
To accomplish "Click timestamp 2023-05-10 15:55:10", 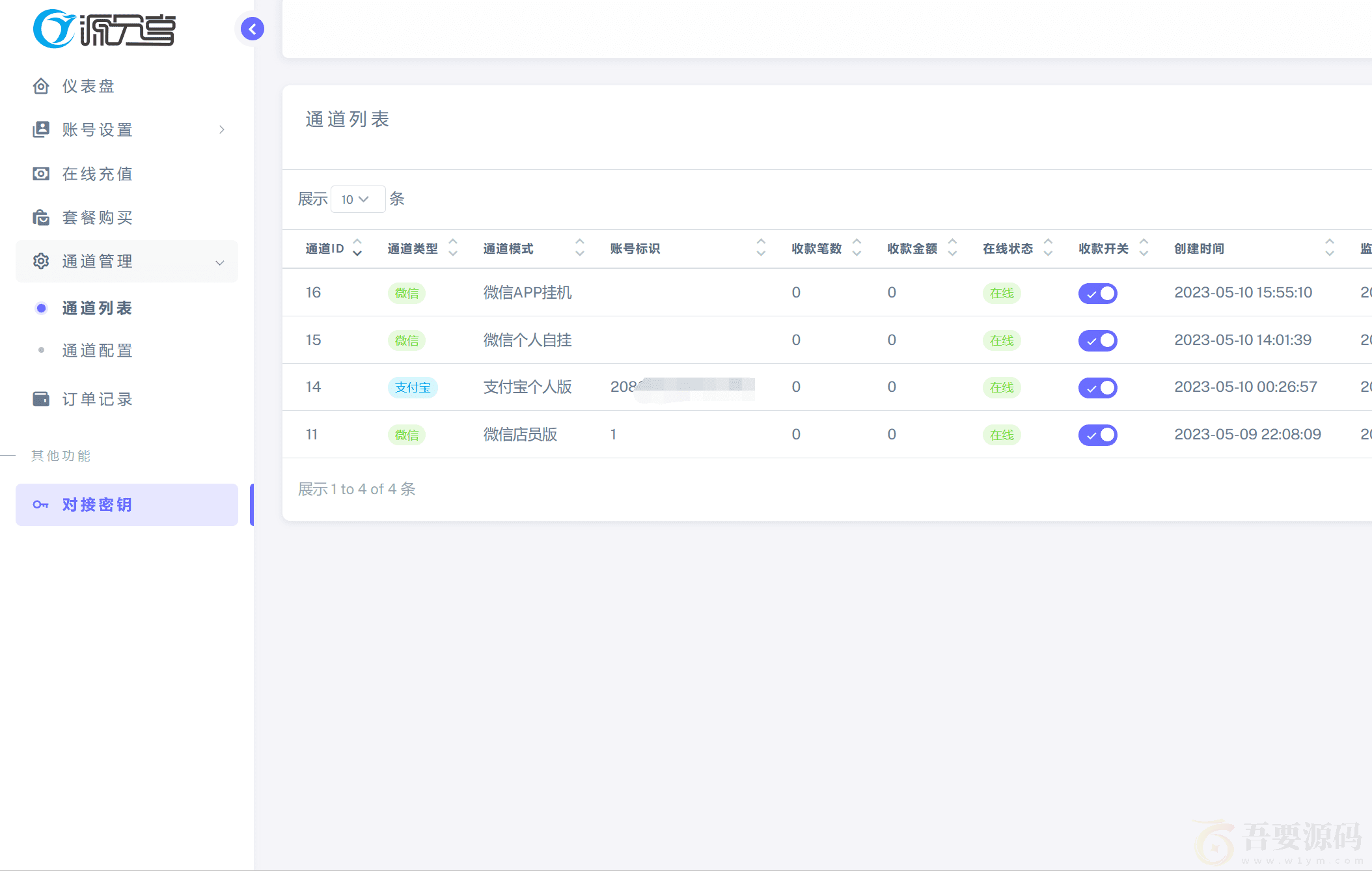I will click(x=1243, y=292).
